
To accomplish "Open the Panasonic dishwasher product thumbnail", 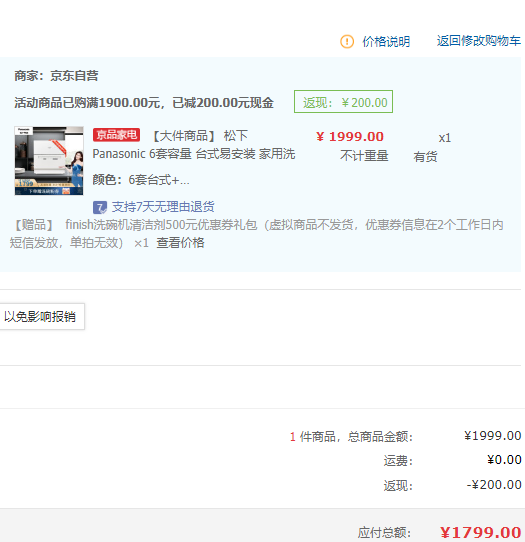I will pyautogui.click(x=49, y=161).
